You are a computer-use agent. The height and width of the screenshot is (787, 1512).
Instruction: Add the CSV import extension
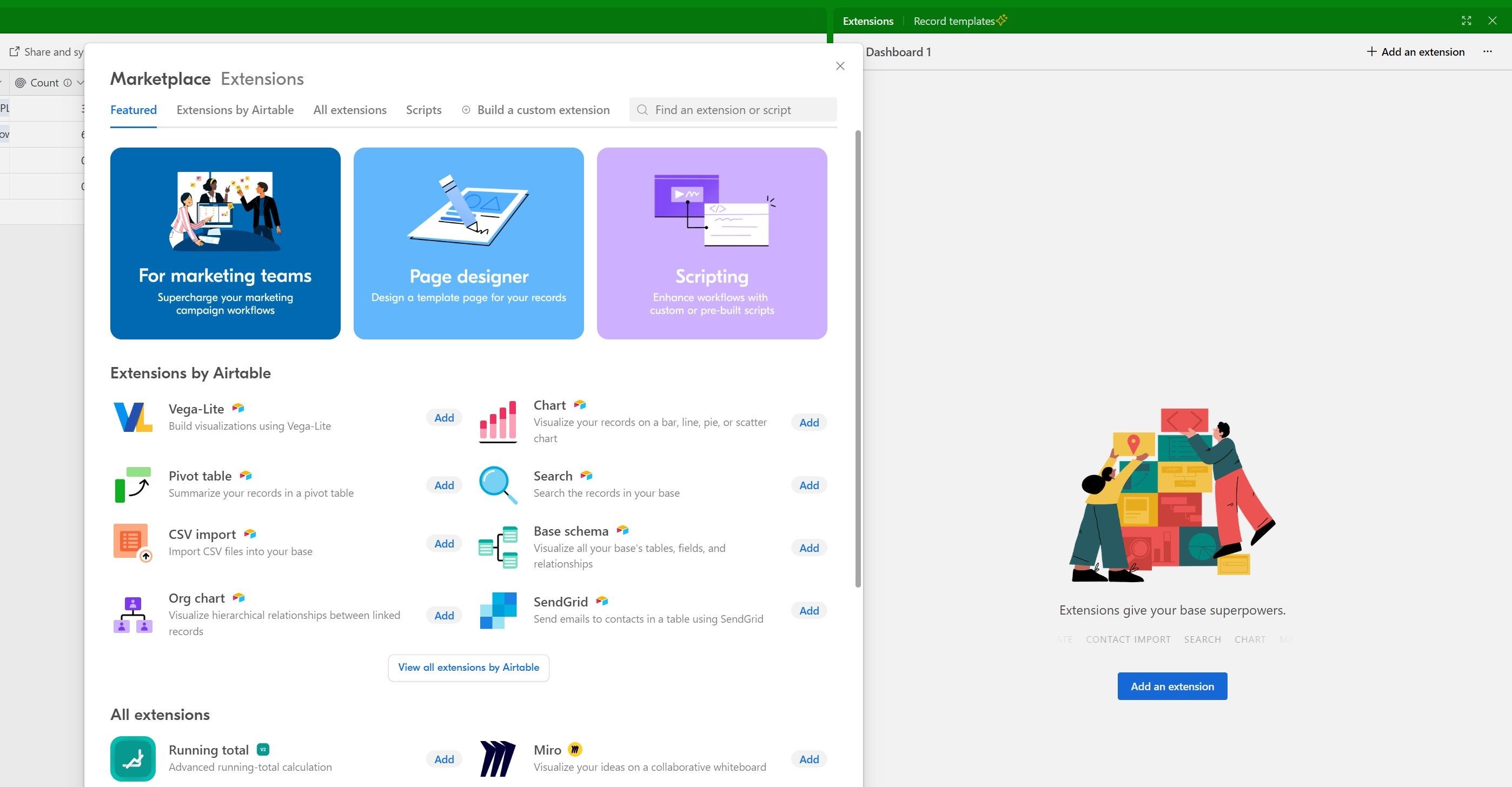tap(444, 543)
